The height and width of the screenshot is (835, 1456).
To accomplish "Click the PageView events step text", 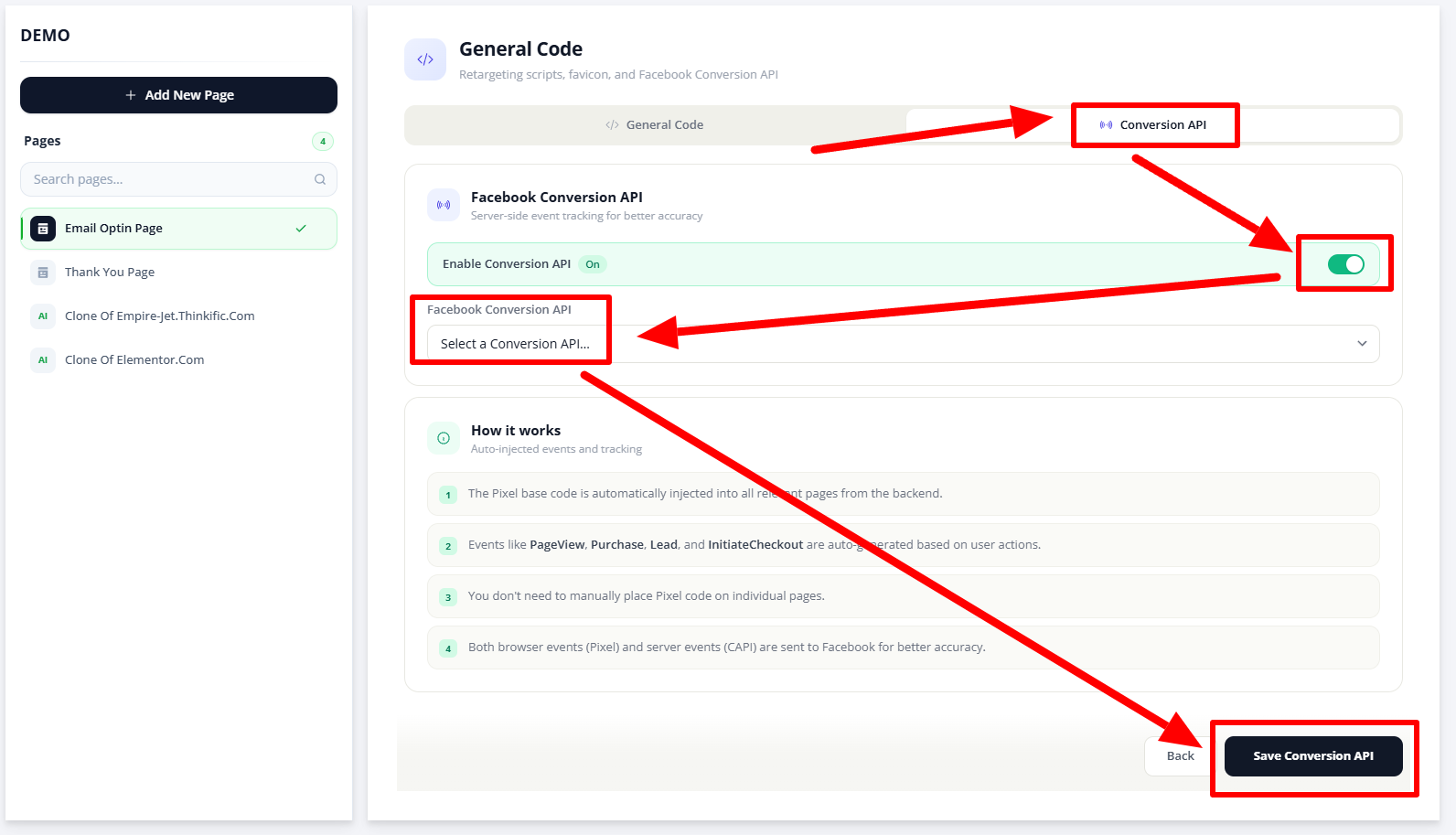I will (x=755, y=545).
